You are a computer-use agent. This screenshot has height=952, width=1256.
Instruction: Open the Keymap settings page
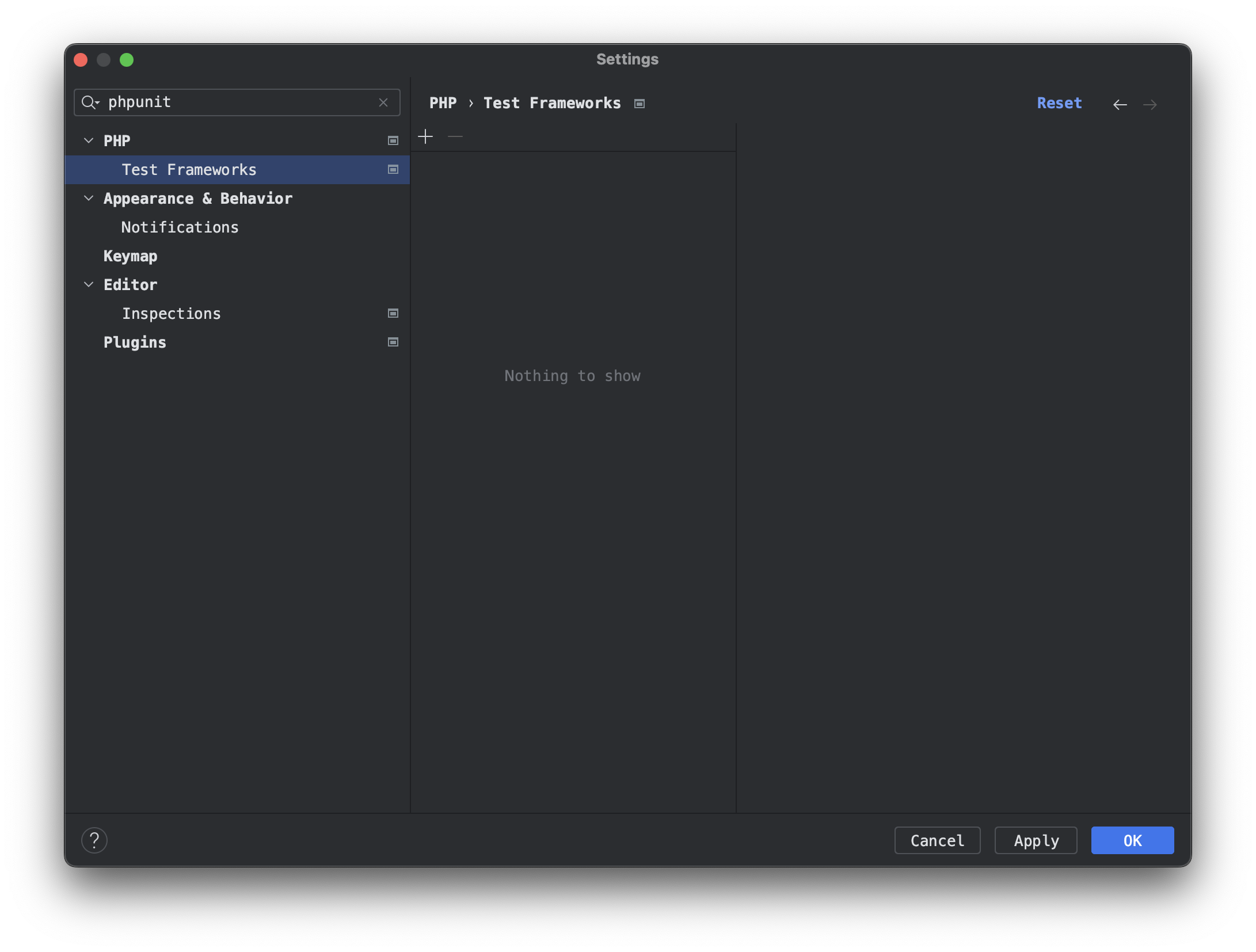coord(130,256)
